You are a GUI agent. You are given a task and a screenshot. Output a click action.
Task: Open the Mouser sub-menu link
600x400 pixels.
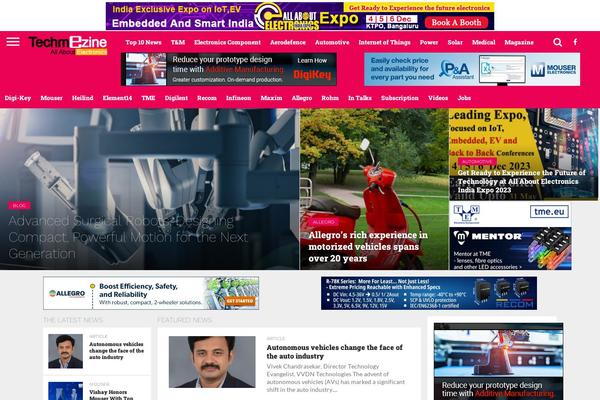pos(51,98)
